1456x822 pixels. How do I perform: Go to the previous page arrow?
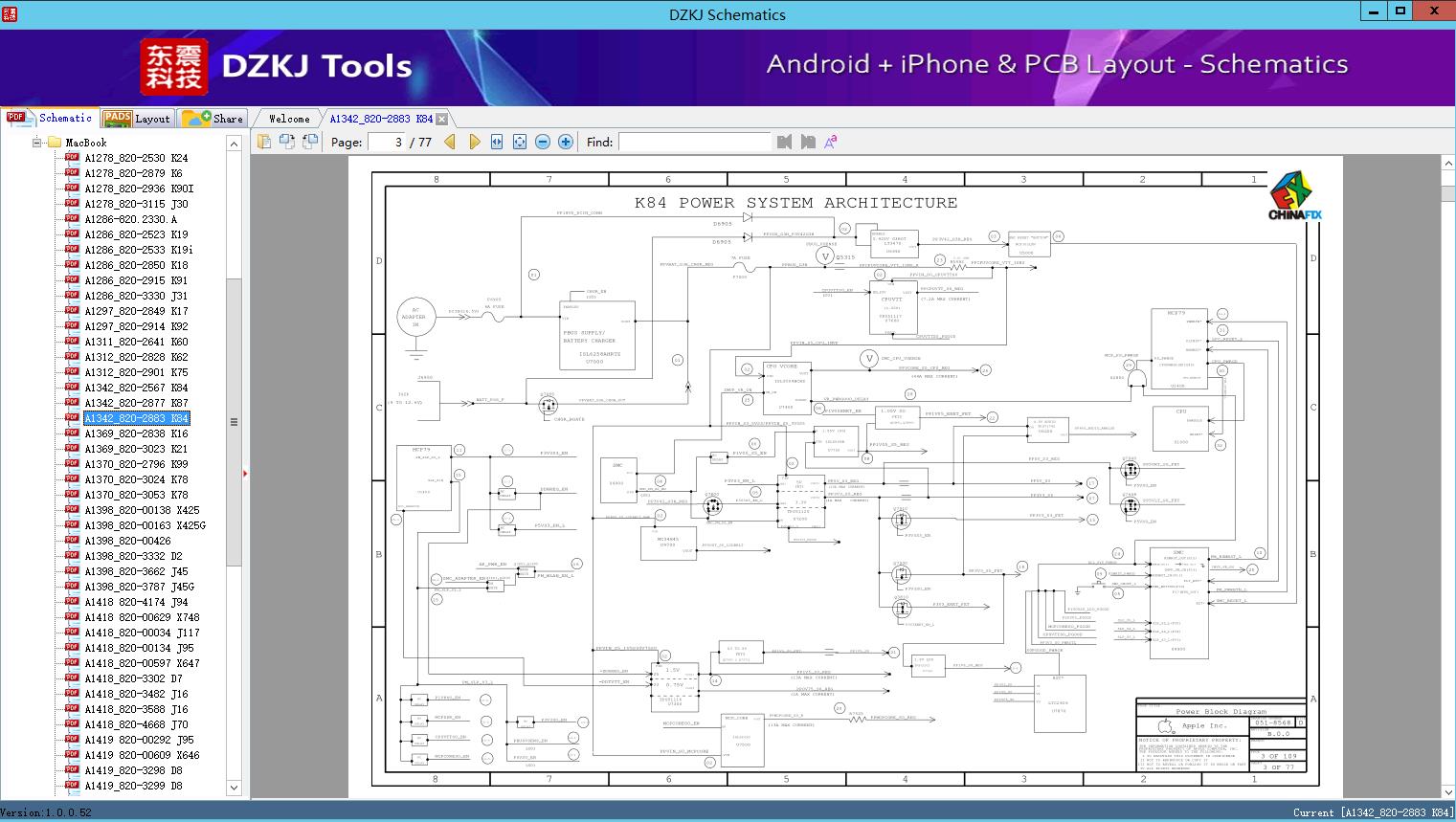coord(450,142)
